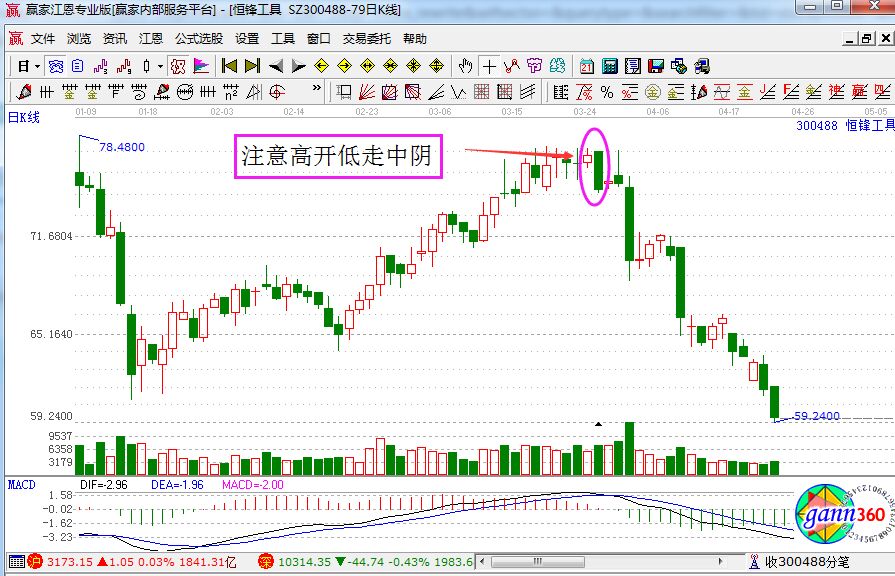Select the black right-pointing triangle arrow
895x576 pixels.
tap(298, 66)
